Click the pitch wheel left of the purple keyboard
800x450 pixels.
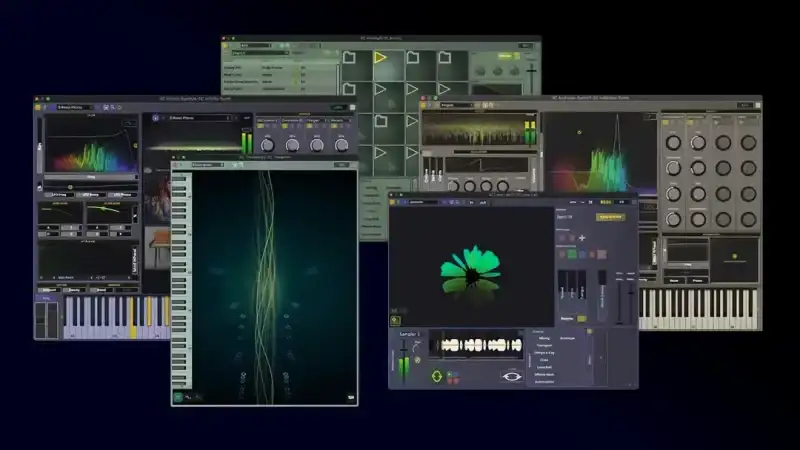pos(40,320)
